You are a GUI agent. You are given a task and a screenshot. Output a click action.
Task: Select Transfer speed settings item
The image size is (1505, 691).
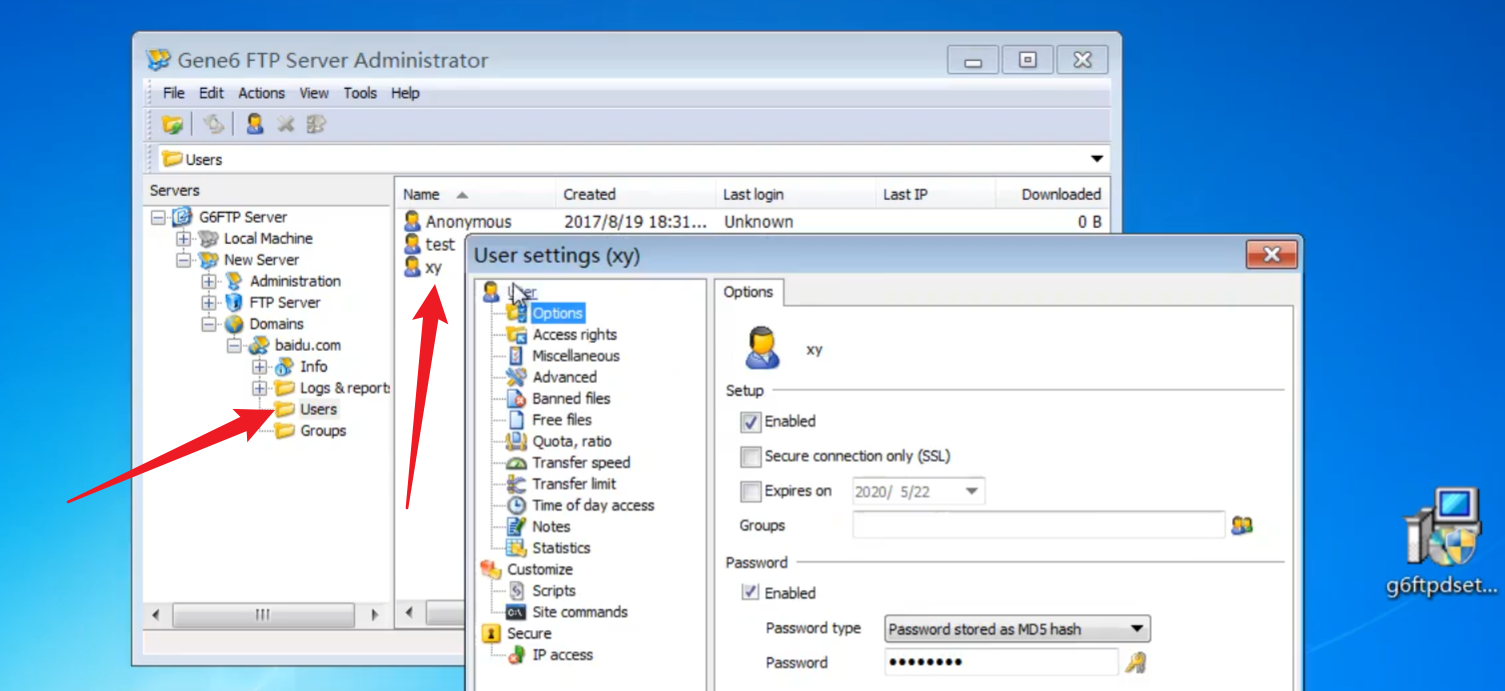point(580,462)
